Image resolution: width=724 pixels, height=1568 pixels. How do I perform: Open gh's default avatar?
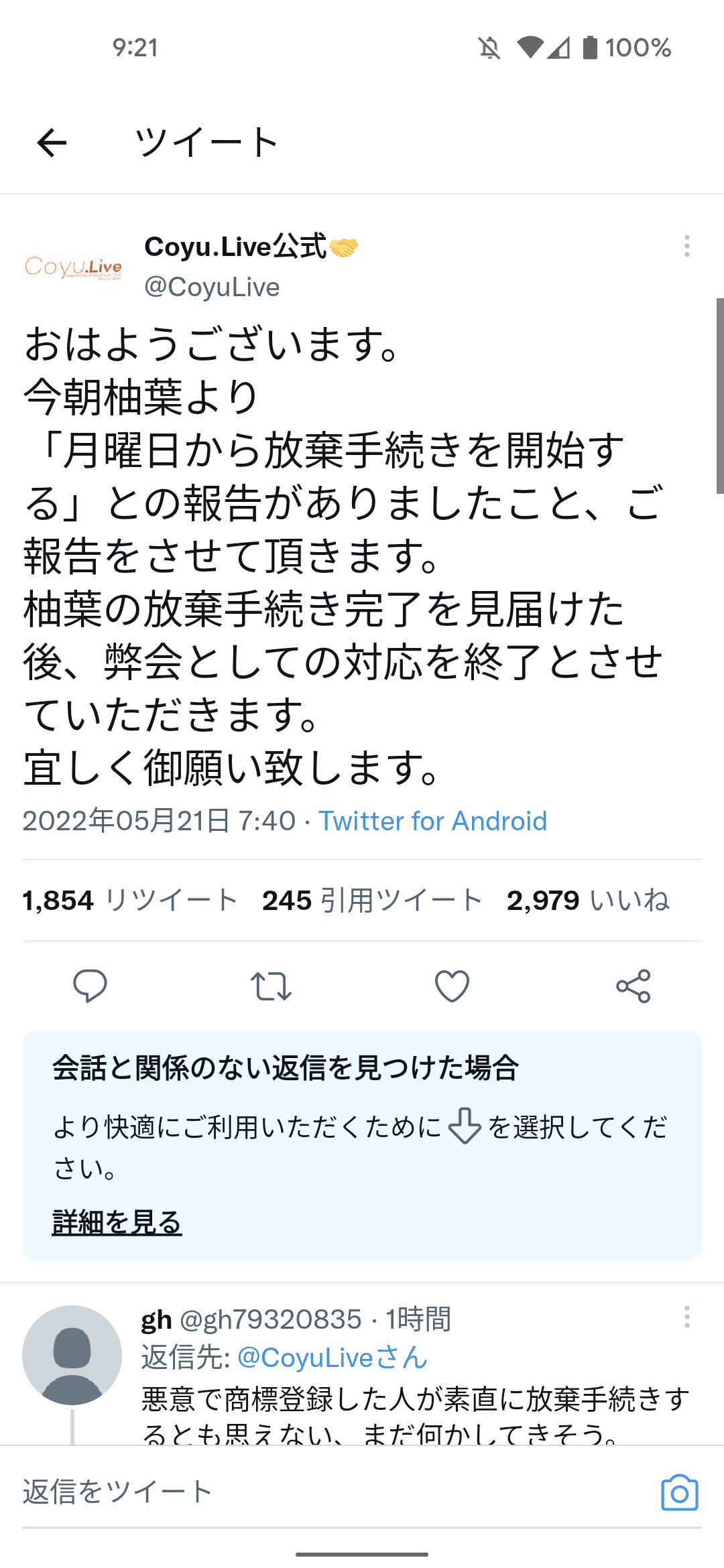(x=72, y=1355)
